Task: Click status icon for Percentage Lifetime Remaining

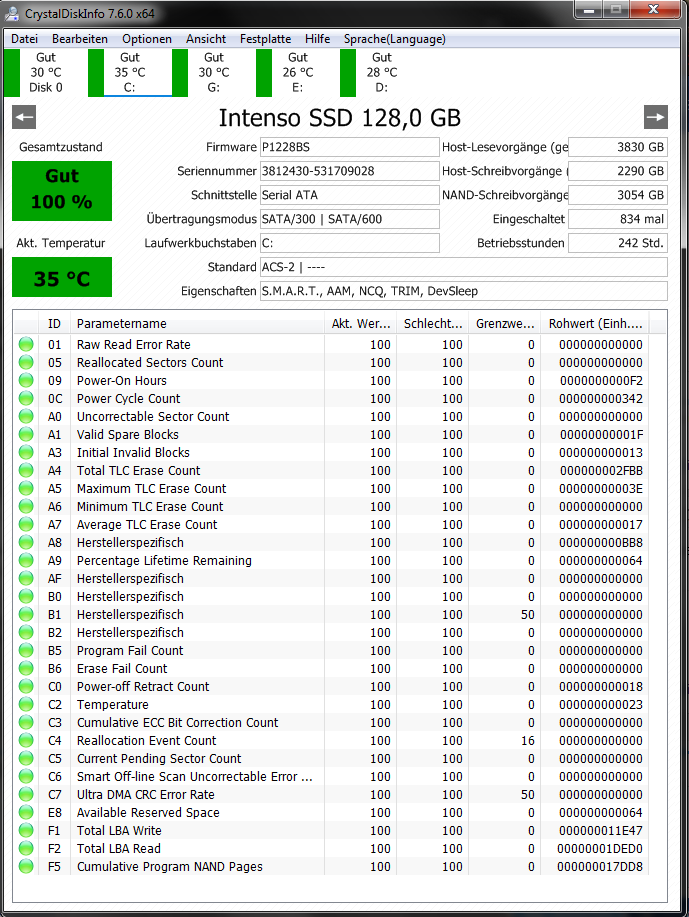Action: point(26,560)
